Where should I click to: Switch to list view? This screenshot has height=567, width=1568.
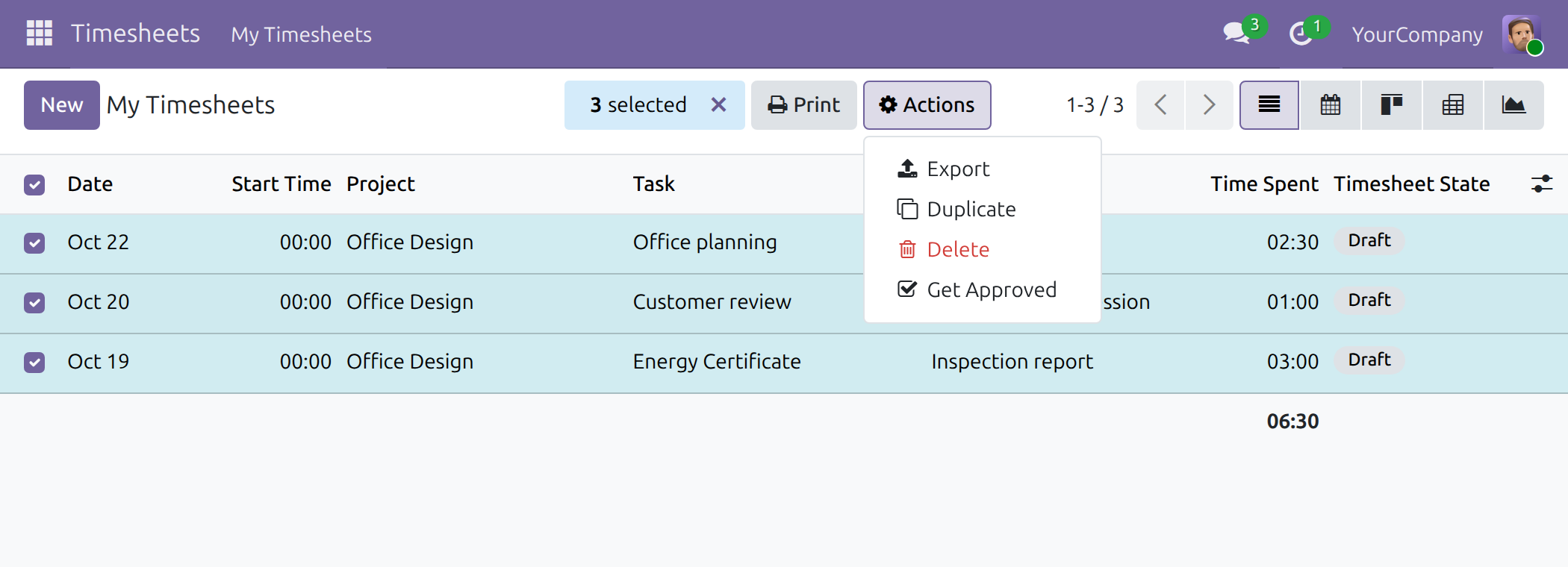[1269, 105]
